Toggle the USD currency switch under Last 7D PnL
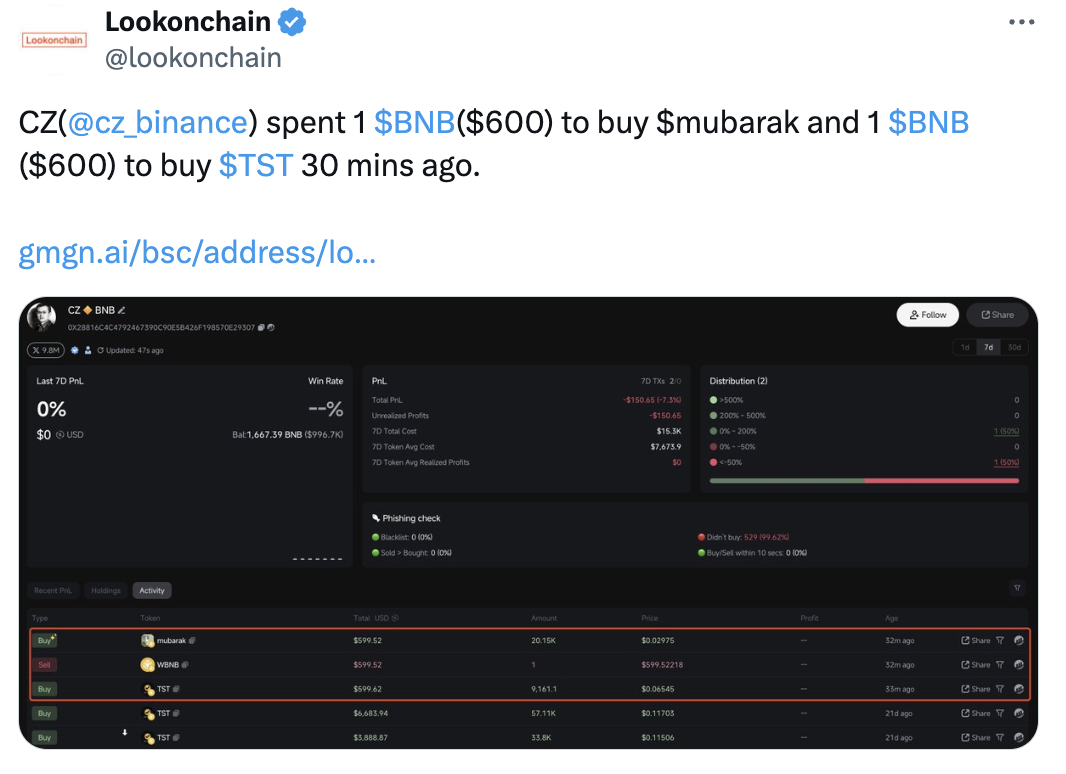Image resolution: width=1066 pixels, height=774 pixels. point(61,435)
